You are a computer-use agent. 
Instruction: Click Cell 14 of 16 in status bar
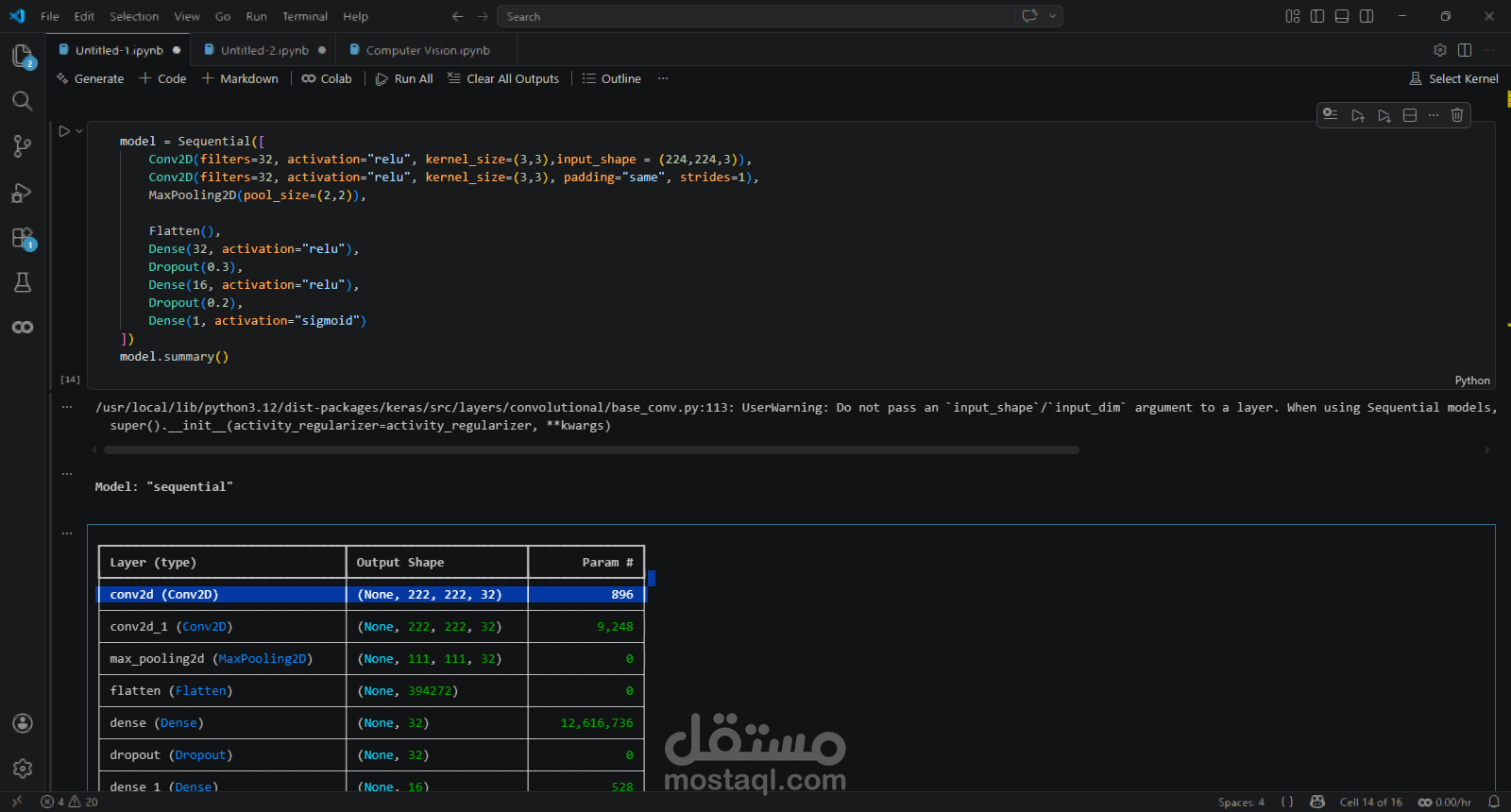(x=1370, y=802)
